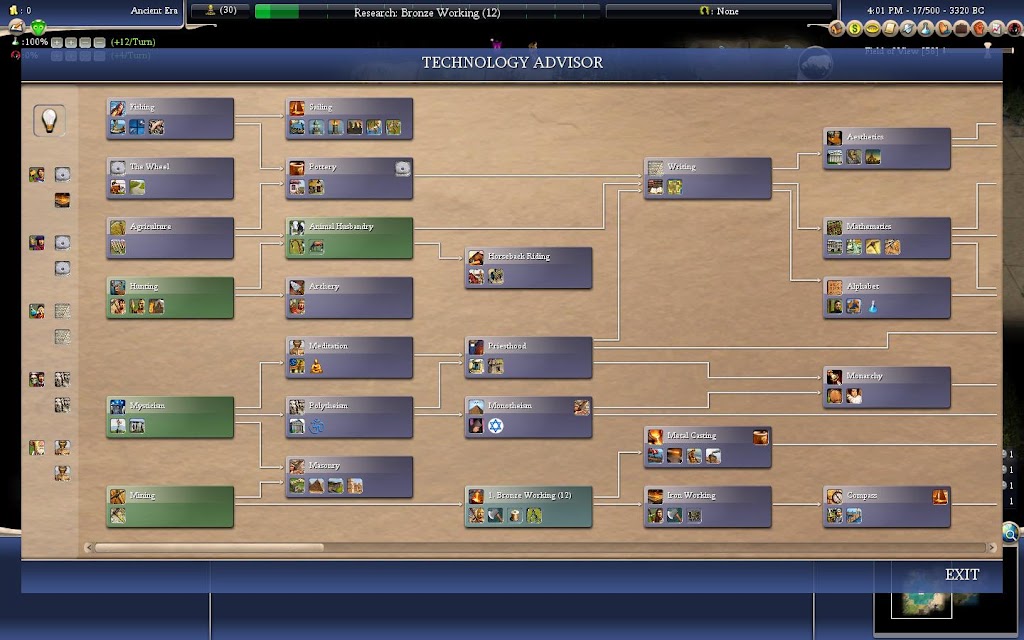Screen dimensions: 1024x640
Task: Select the Archery technology
Action: [349, 298]
